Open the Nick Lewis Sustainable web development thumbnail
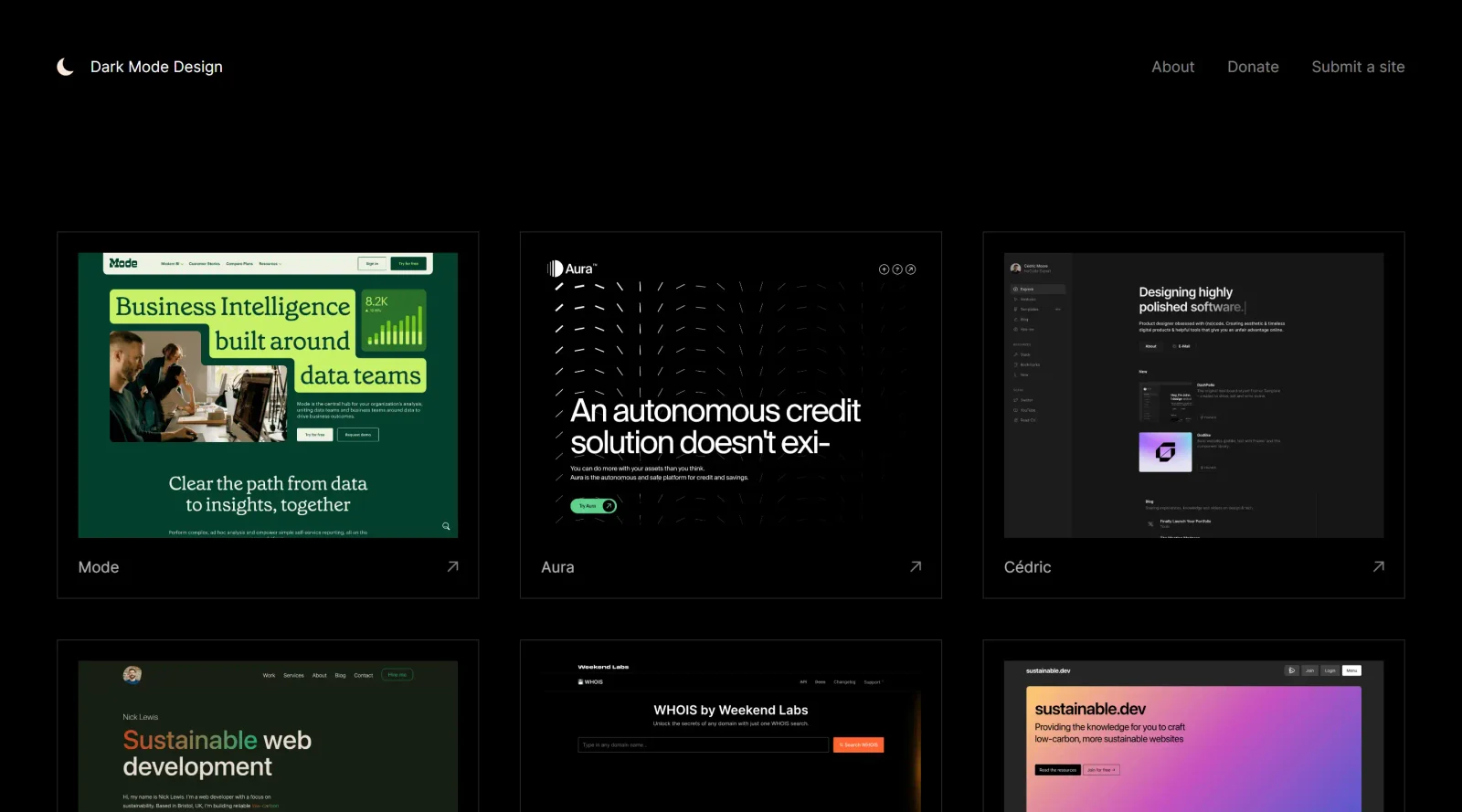This screenshot has width=1462, height=812. tap(268, 736)
